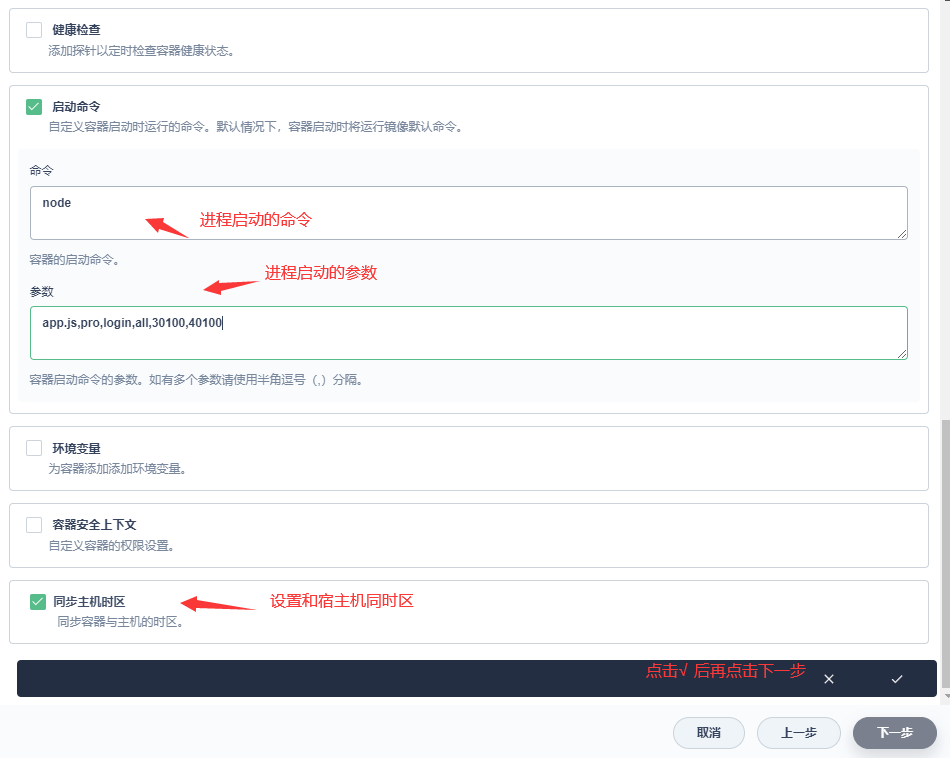Discard container settings with the X icon

[828, 679]
